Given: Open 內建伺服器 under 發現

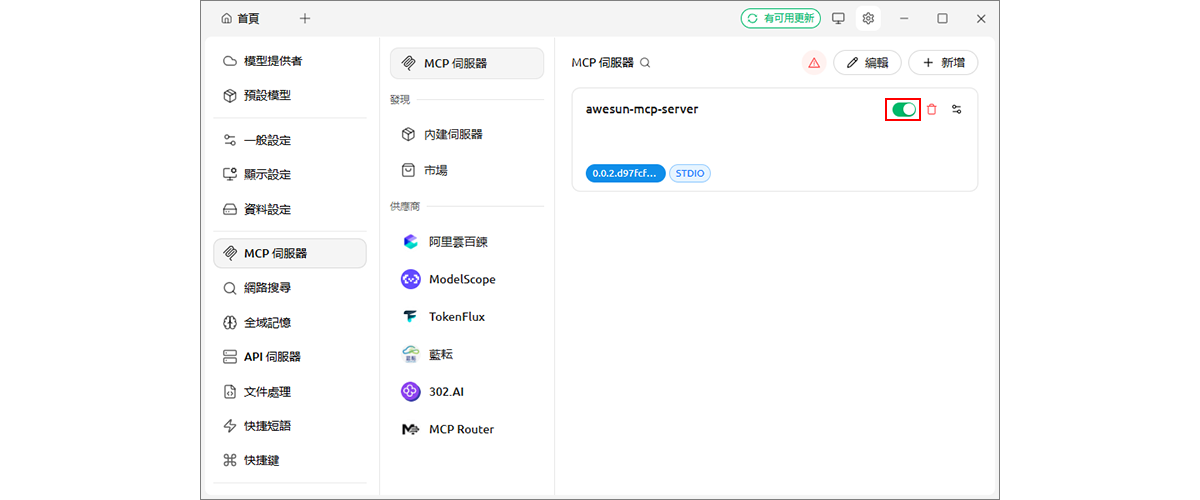Looking at the screenshot, I should pos(467,134).
